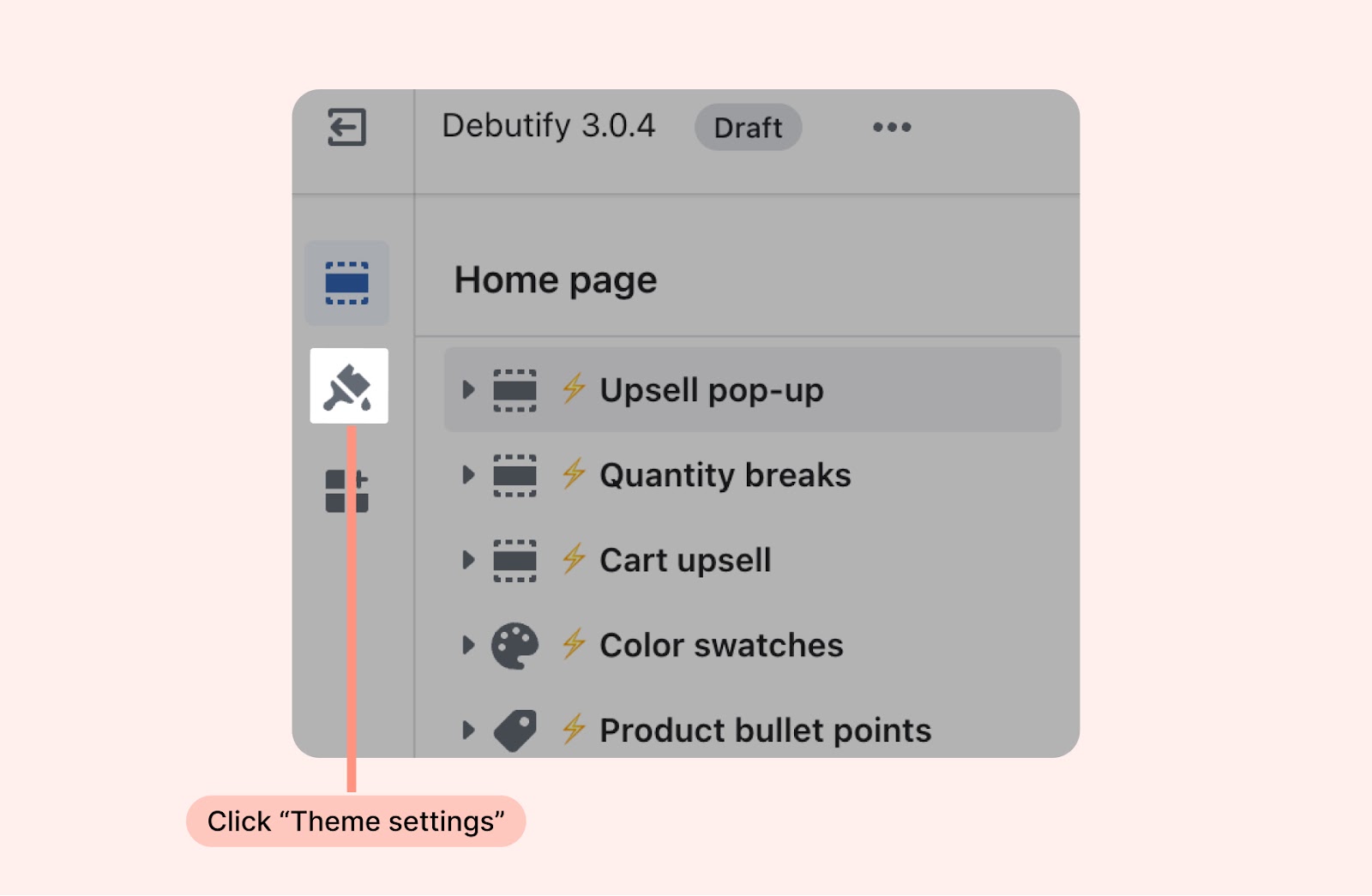Select the Quantity breaks section label
Viewport: 1372px width, 896px height.
[725, 475]
